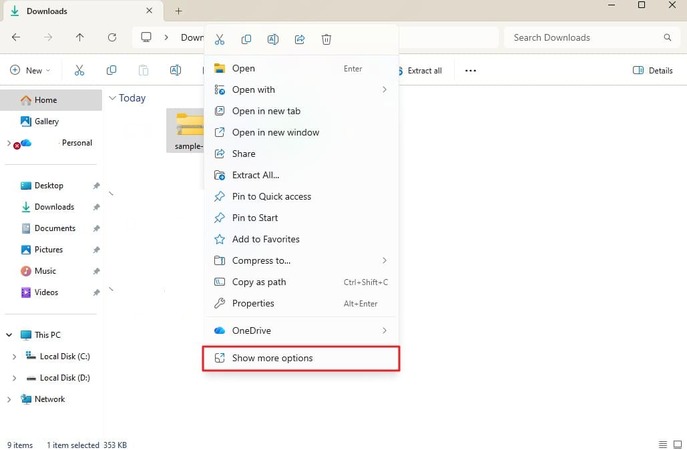This screenshot has height=450, width=687.
Task: Add a new tab with plus button
Action: 178,11
